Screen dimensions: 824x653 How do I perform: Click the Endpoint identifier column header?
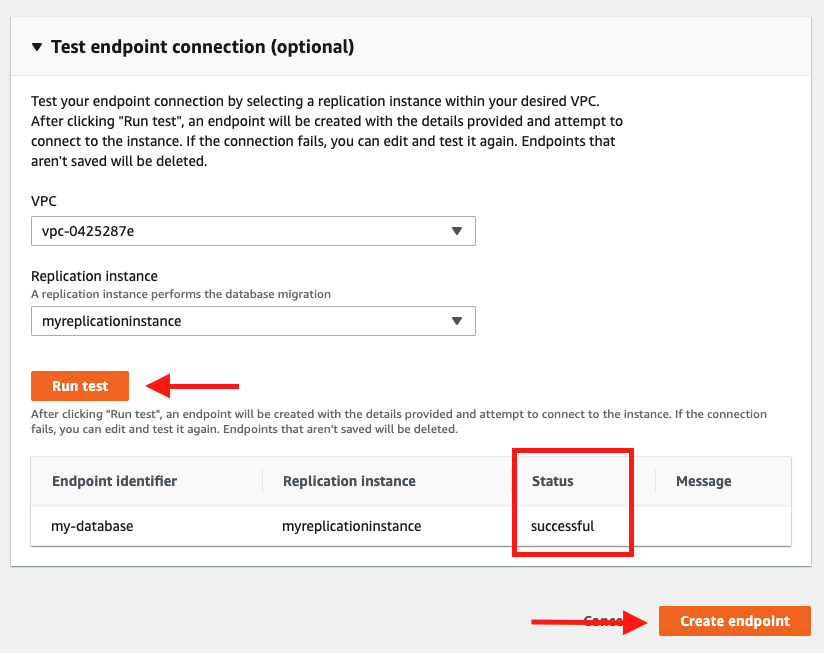coord(113,481)
